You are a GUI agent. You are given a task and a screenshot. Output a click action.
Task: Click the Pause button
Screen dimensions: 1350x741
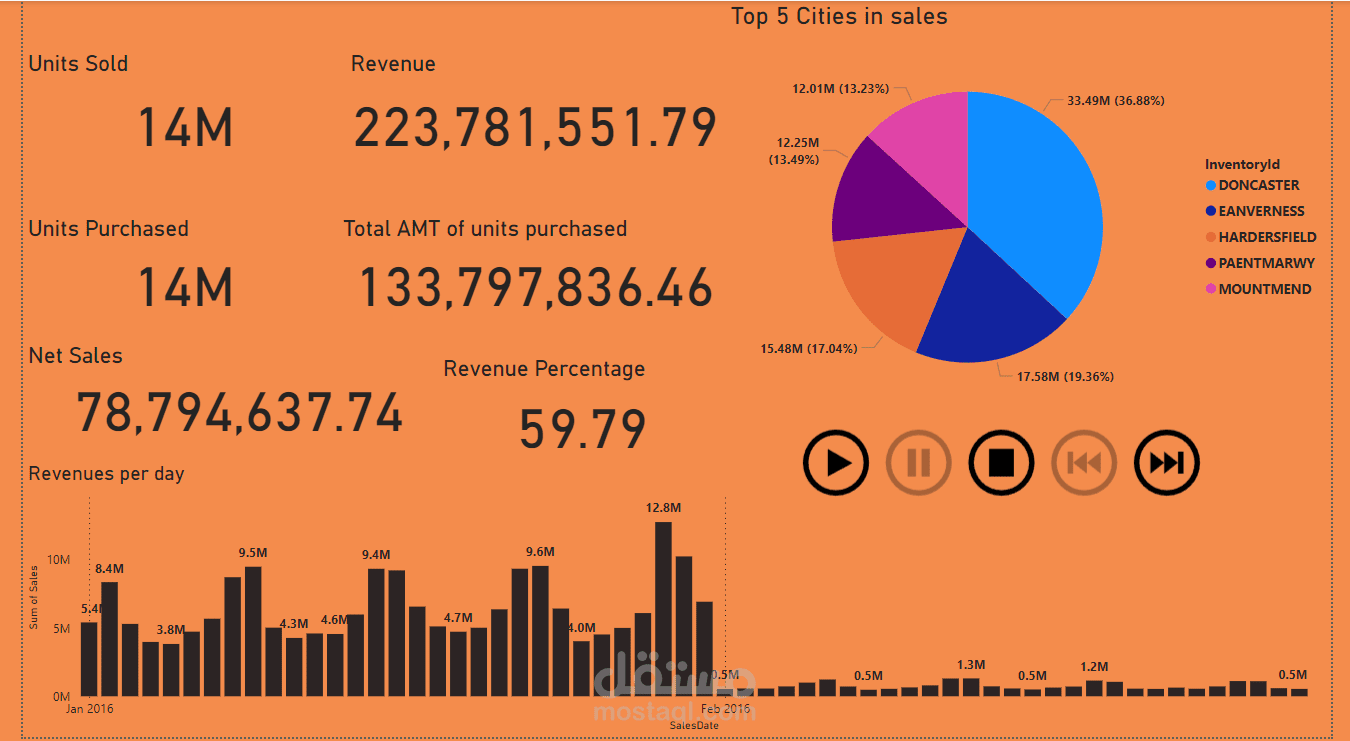coord(919,462)
